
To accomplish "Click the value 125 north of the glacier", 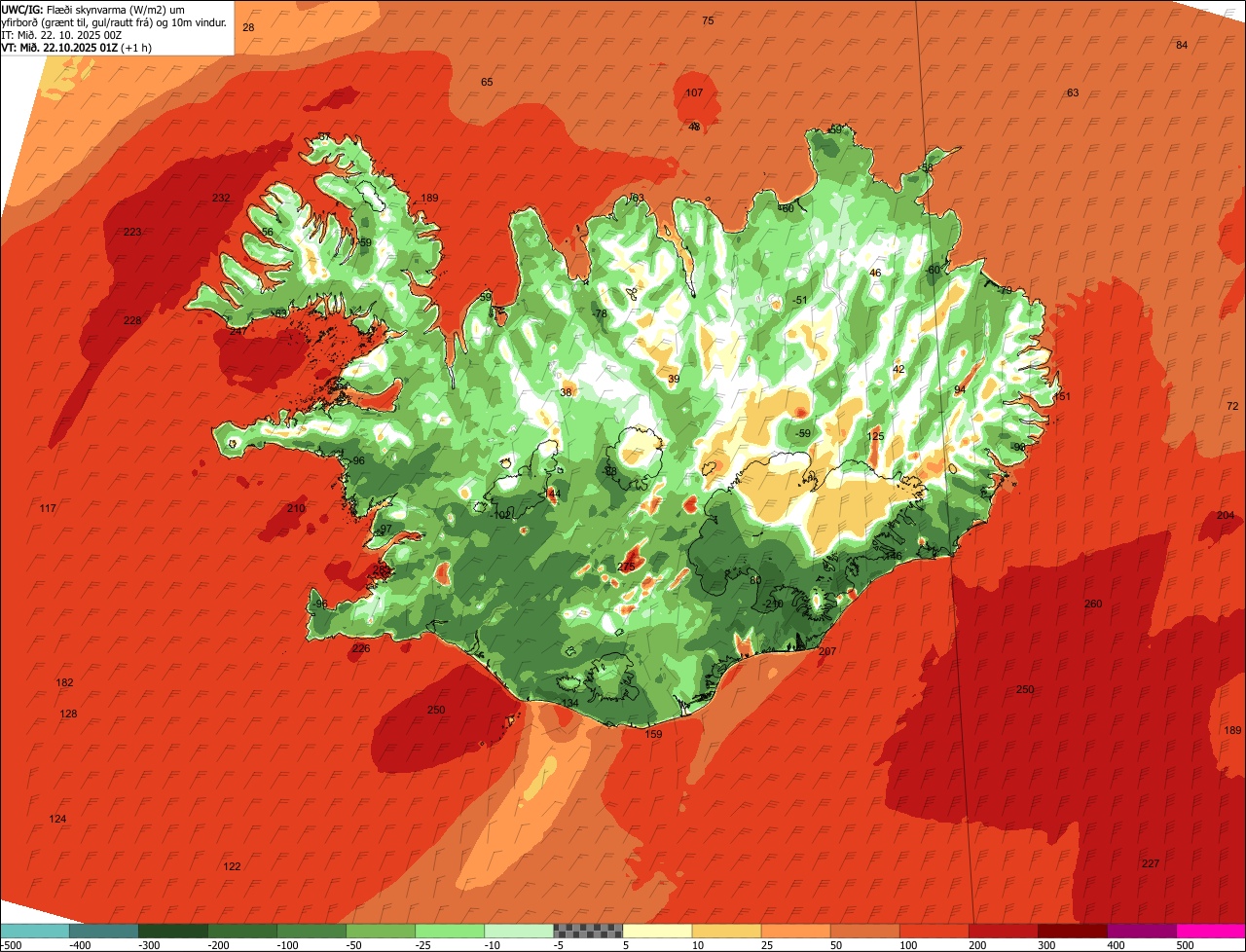I will 875,436.
